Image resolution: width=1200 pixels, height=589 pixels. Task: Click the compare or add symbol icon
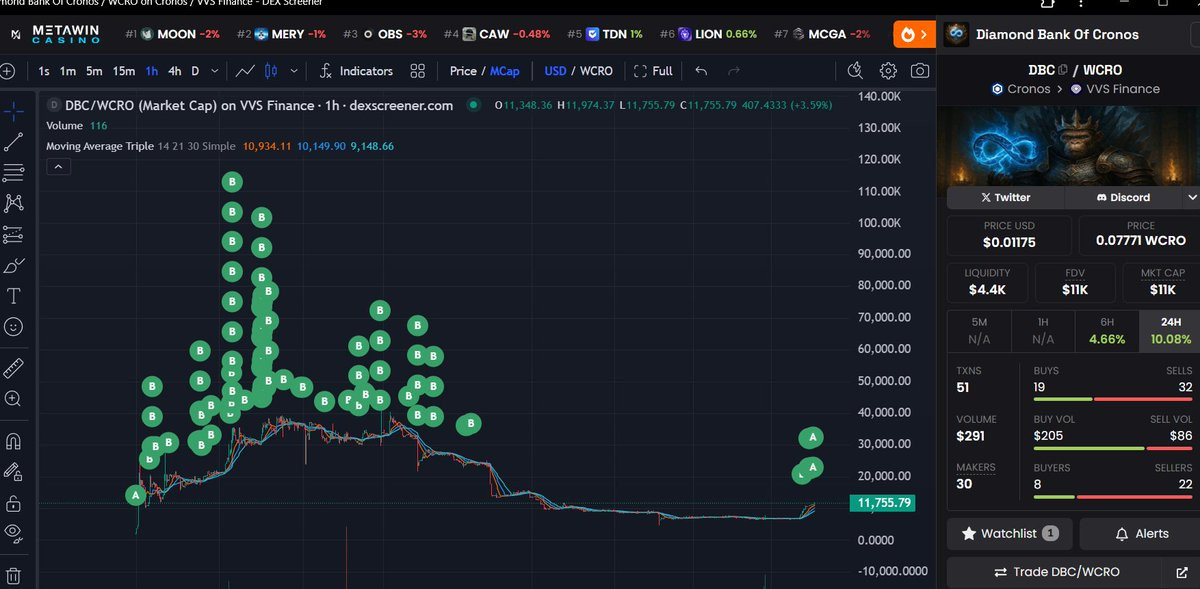8,71
